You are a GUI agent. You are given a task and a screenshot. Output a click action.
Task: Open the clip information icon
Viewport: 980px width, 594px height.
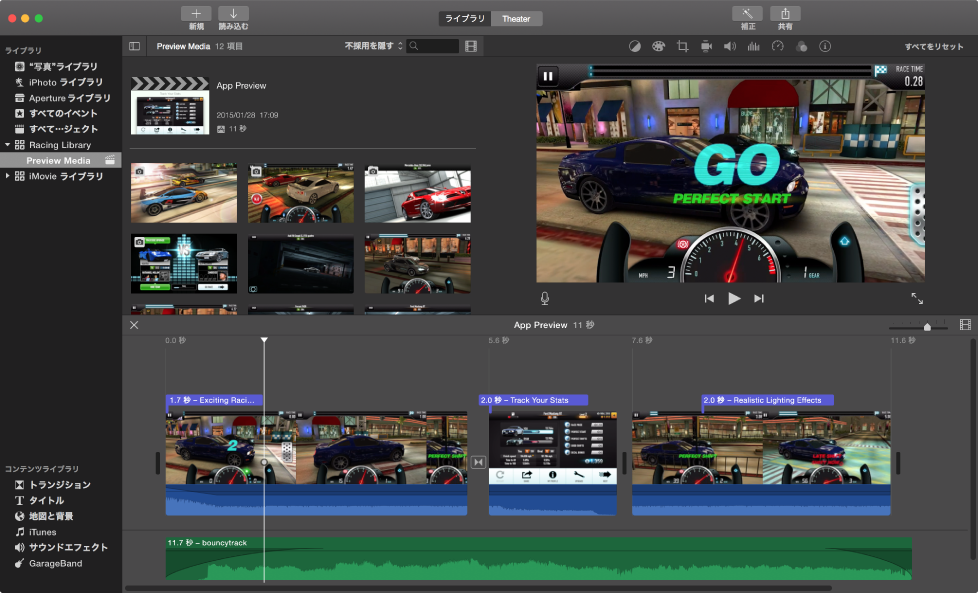tap(825, 46)
